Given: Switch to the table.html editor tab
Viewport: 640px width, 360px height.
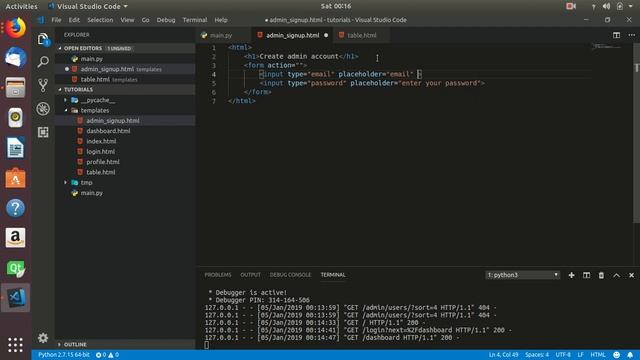Looking at the screenshot, I should [x=362, y=36].
